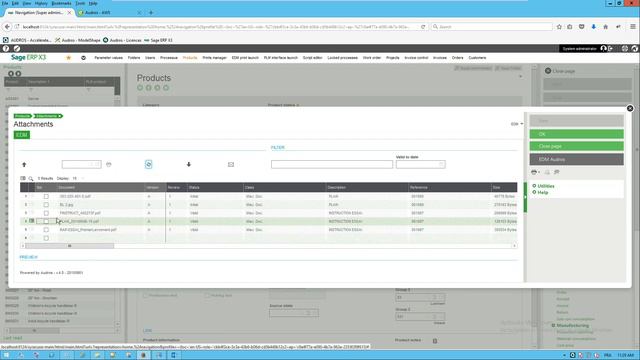
Task: Click the Valid to date input field
Action: click(420, 164)
